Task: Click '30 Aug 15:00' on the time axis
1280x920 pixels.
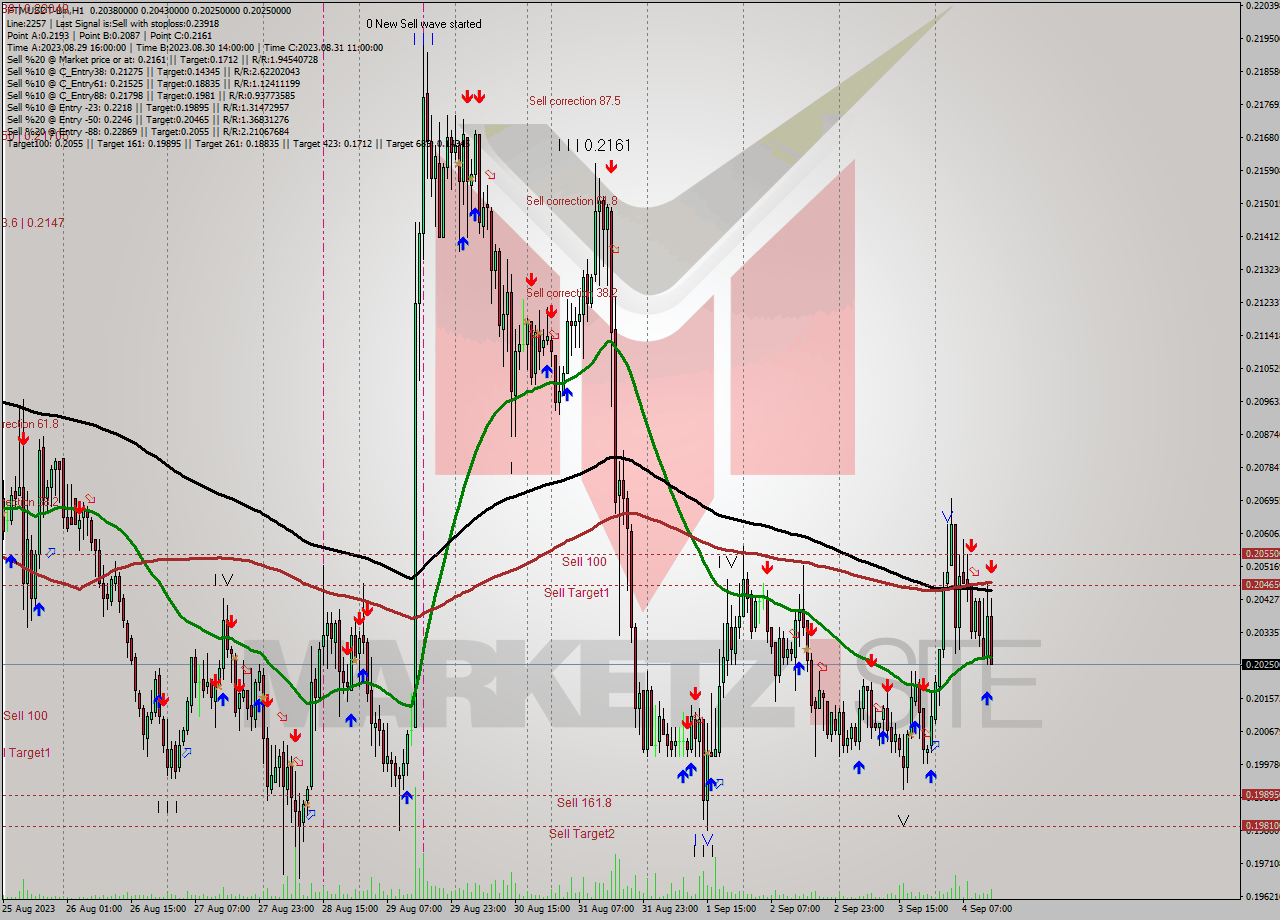Action: pyautogui.click(x=541, y=909)
